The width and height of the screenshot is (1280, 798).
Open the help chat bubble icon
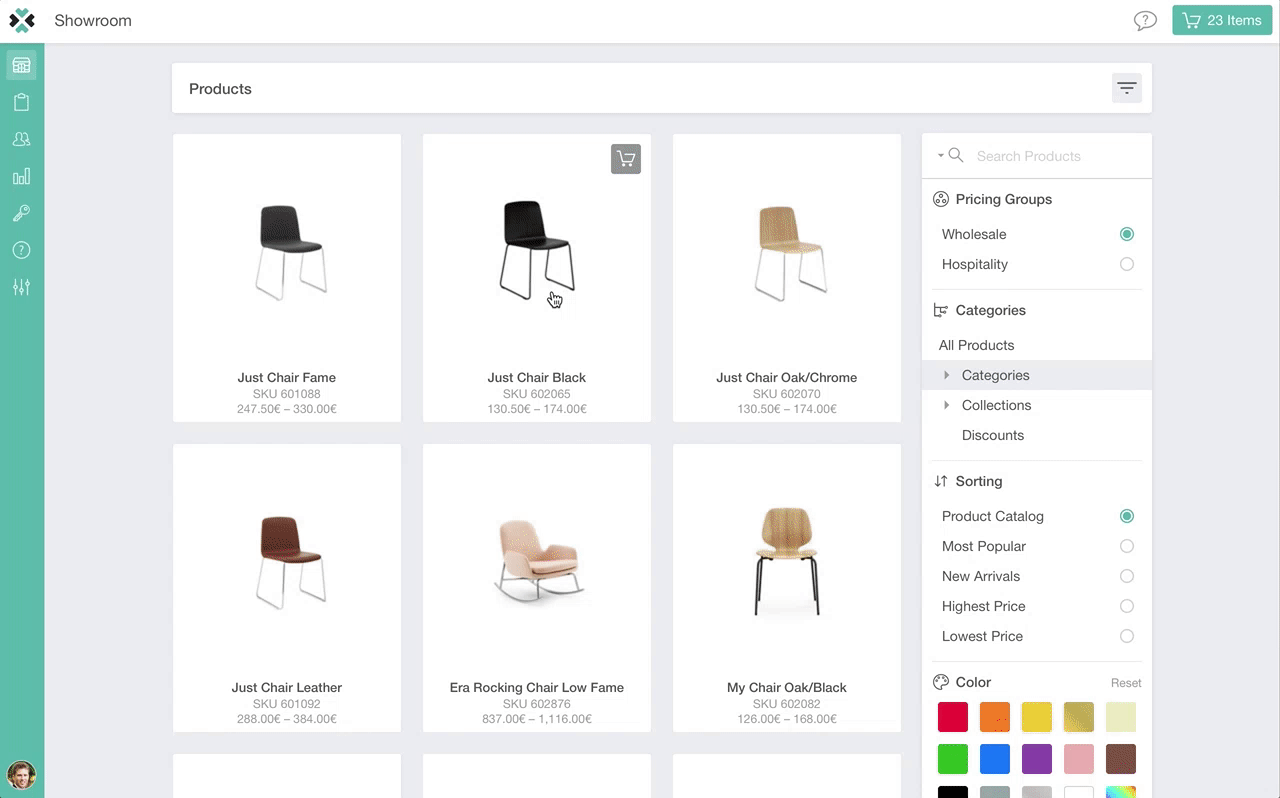tap(1145, 21)
